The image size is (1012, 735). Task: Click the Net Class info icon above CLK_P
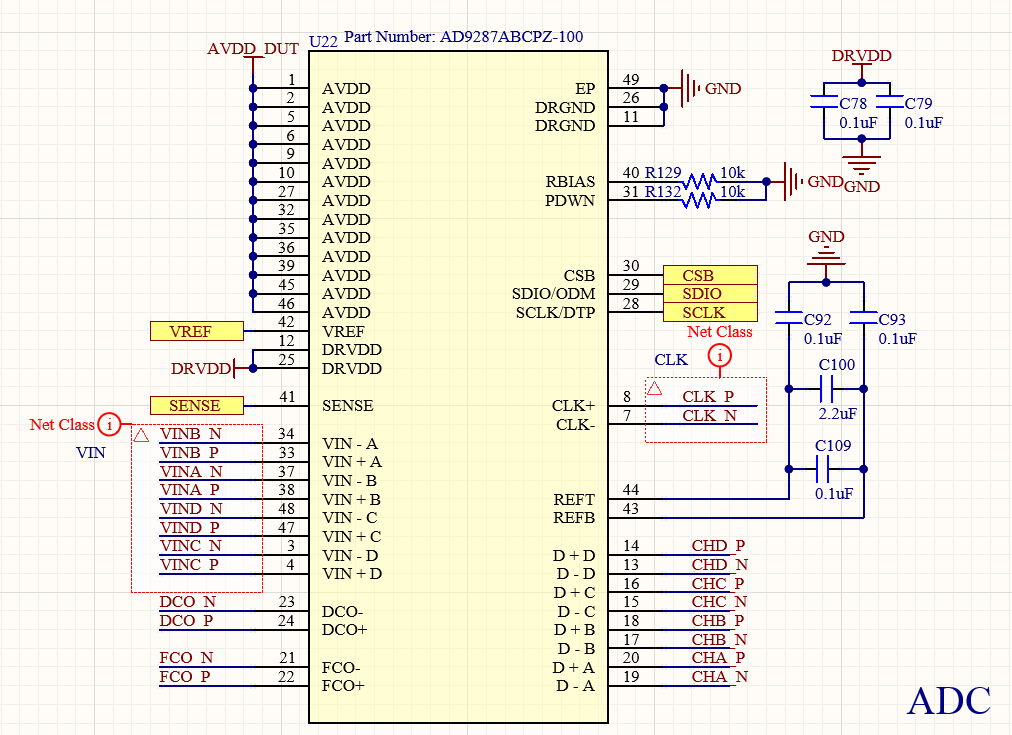pyautogui.click(x=719, y=355)
